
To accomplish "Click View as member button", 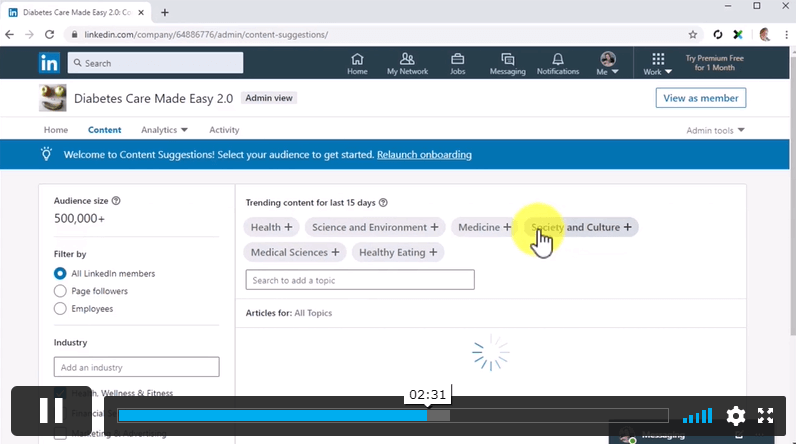I will click(701, 98).
